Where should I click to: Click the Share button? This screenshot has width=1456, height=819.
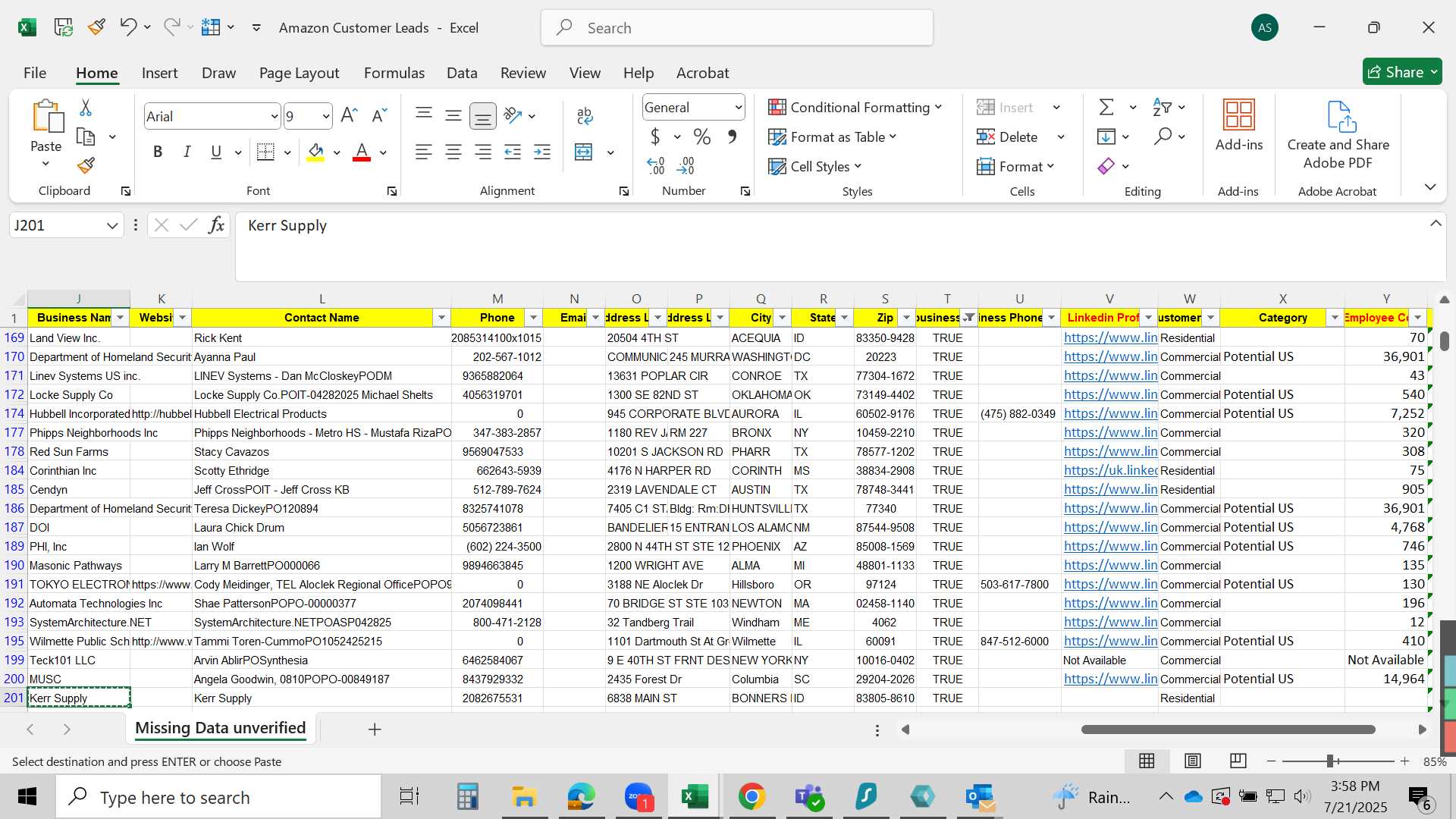pyautogui.click(x=1402, y=72)
